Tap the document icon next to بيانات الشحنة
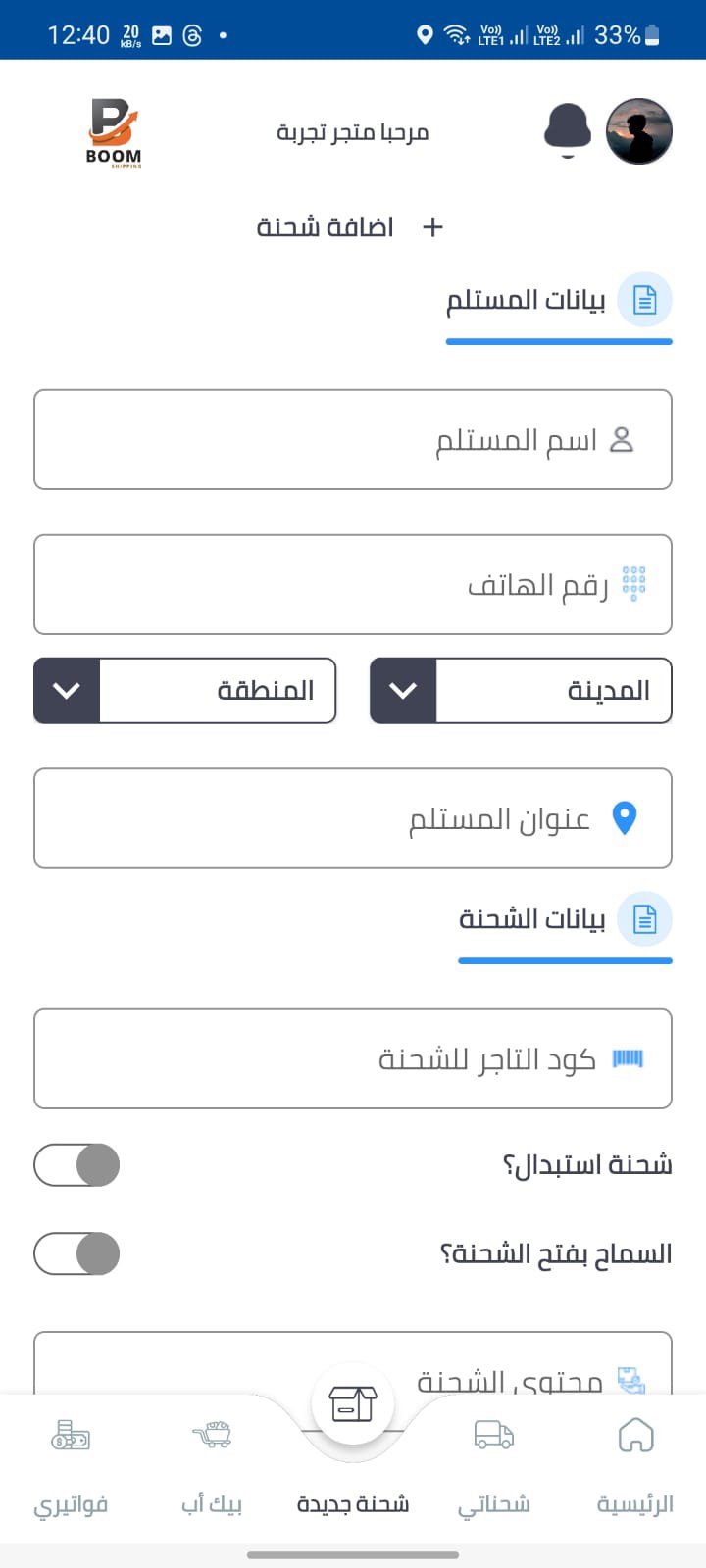The height and width of the screenshot is (1568, 706). [644, 919]
